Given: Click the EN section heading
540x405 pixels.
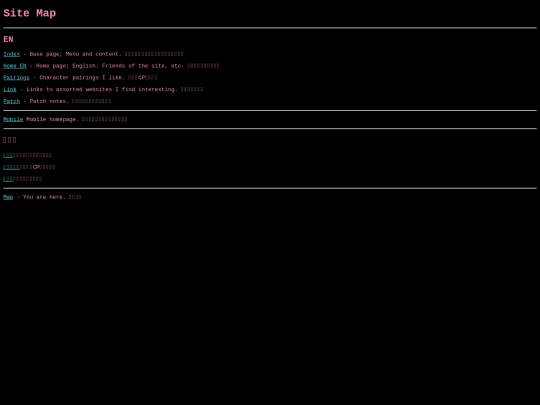Looking at the screenshot, I should 8,39.
